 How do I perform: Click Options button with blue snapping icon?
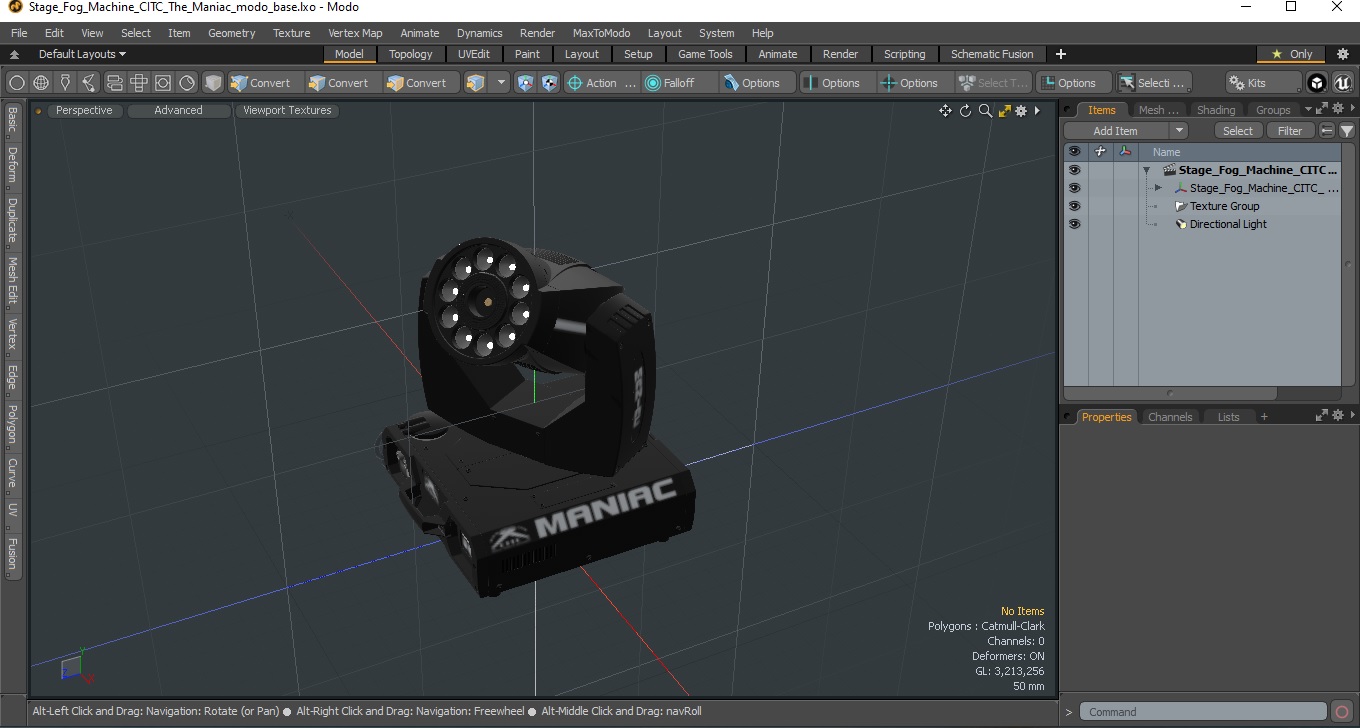point(758,83)
